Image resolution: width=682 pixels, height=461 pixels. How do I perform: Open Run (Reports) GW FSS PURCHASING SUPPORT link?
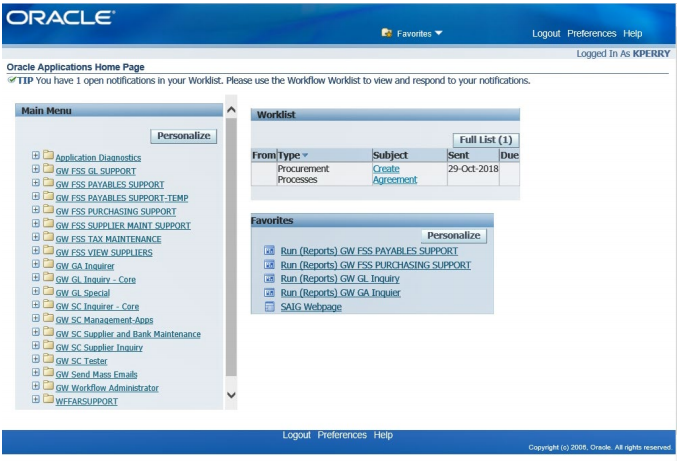[x=376, y=265]
